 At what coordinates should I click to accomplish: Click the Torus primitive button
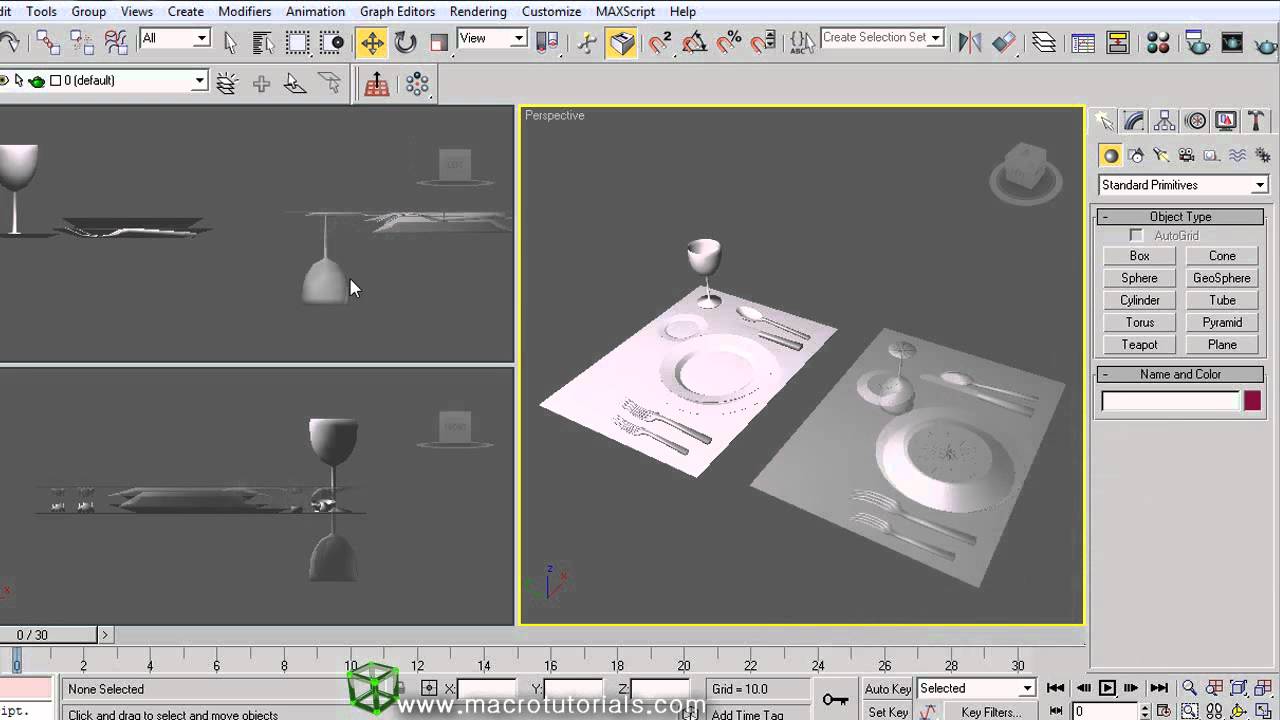(1140, 322)
